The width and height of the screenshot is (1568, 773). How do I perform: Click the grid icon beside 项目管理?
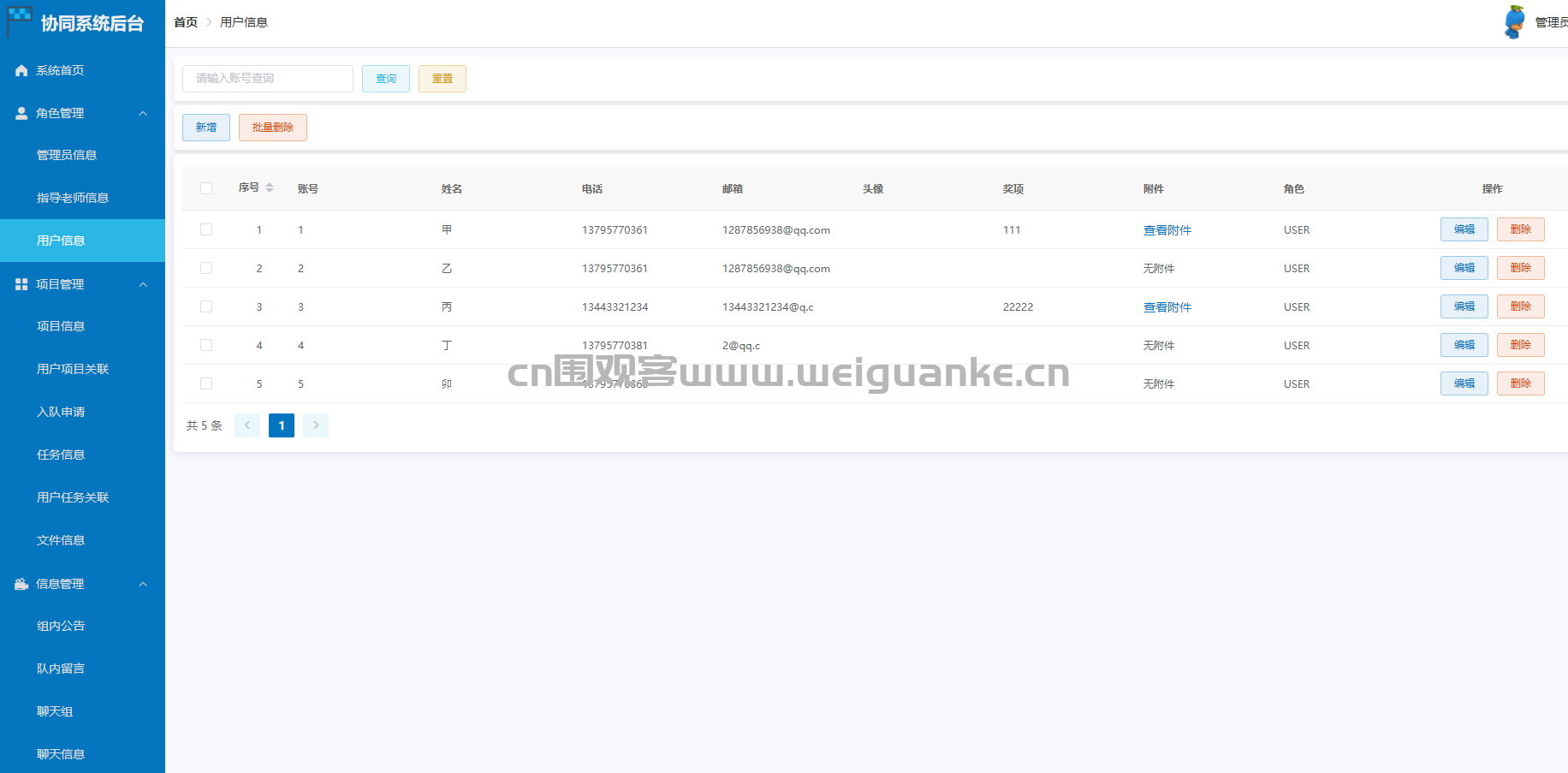pyautogui.click(x=21, y=284)
